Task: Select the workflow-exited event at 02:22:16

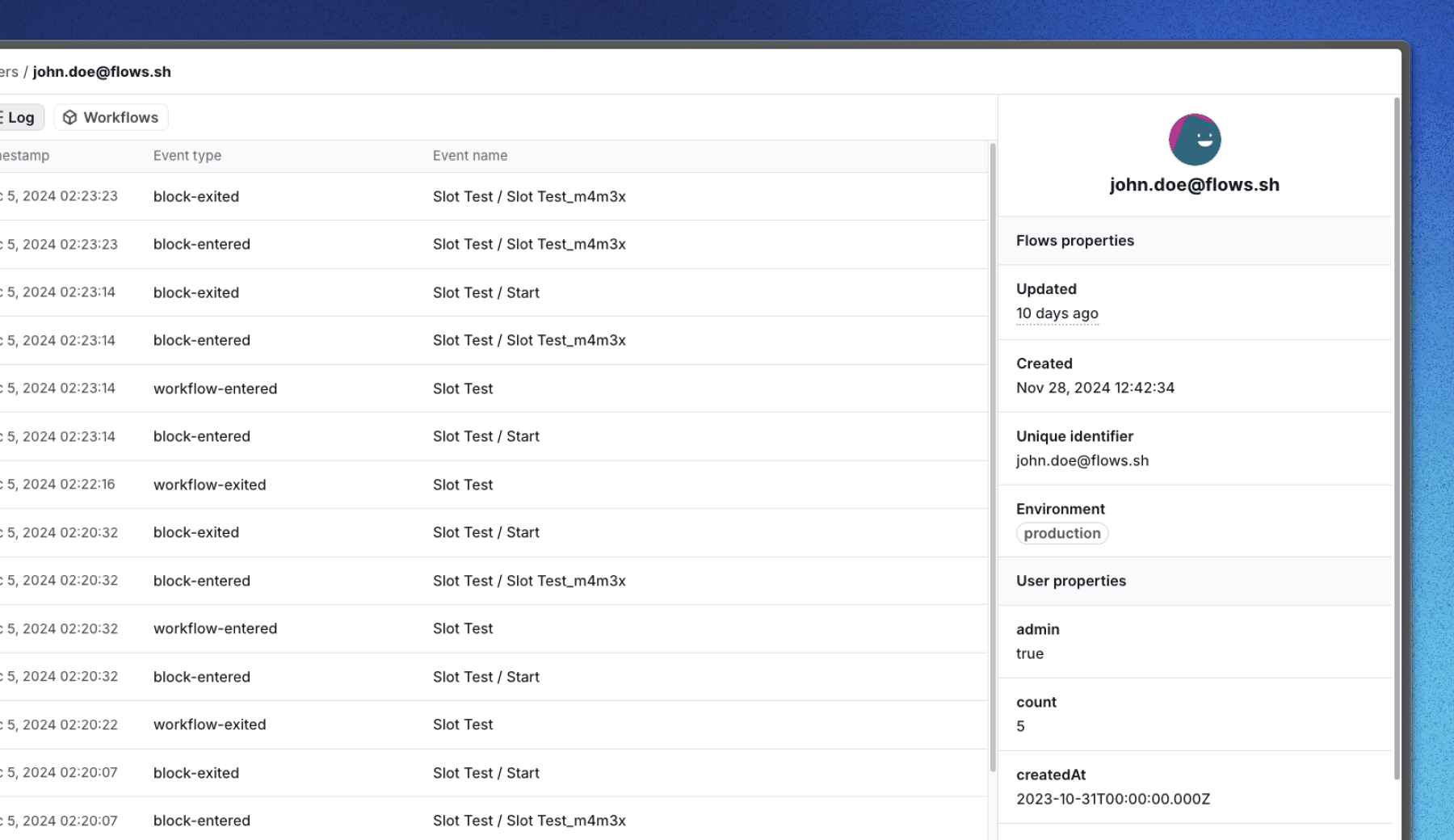Action: coord(485,484)
